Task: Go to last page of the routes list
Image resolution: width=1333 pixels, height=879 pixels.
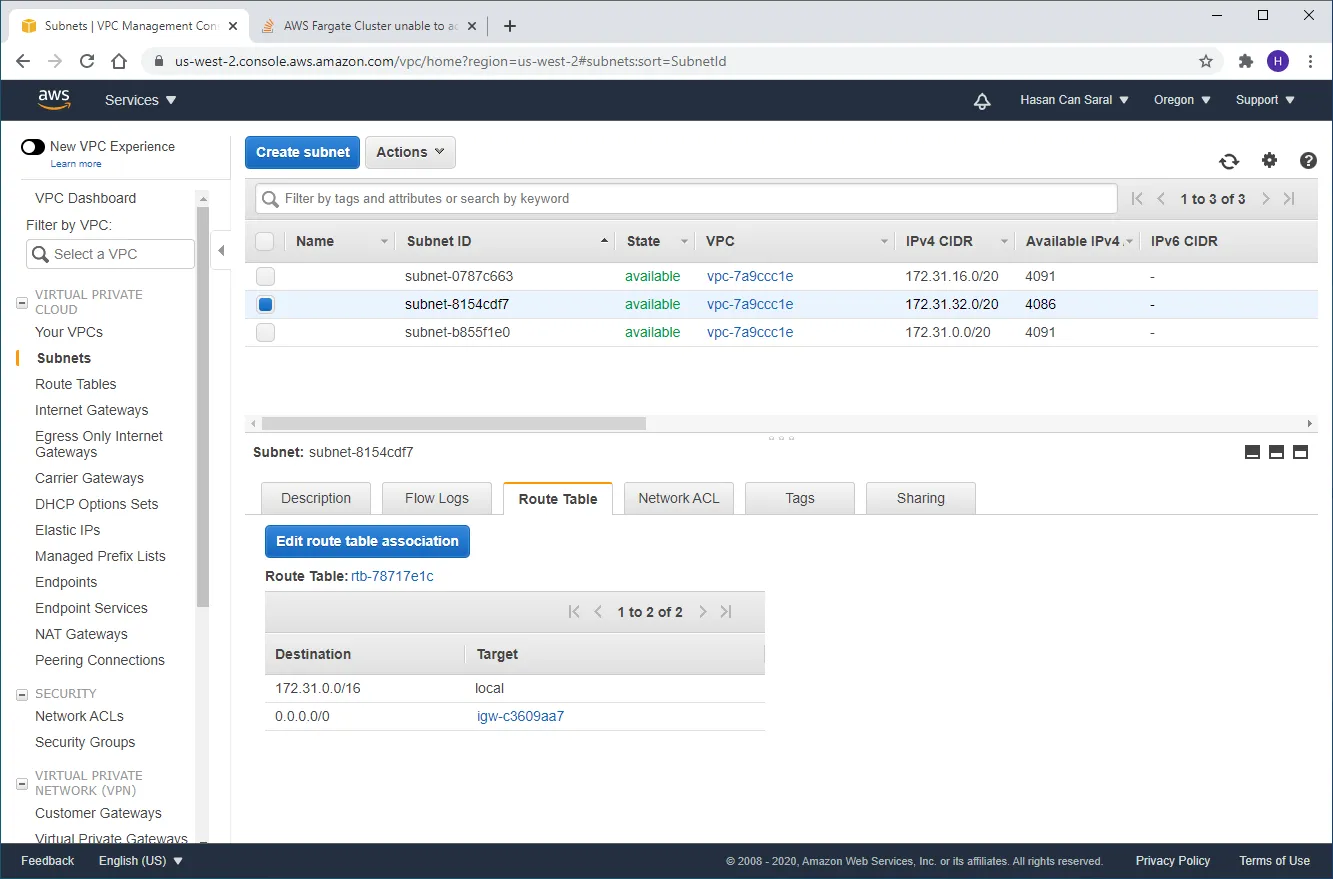Action: point(727,612)
